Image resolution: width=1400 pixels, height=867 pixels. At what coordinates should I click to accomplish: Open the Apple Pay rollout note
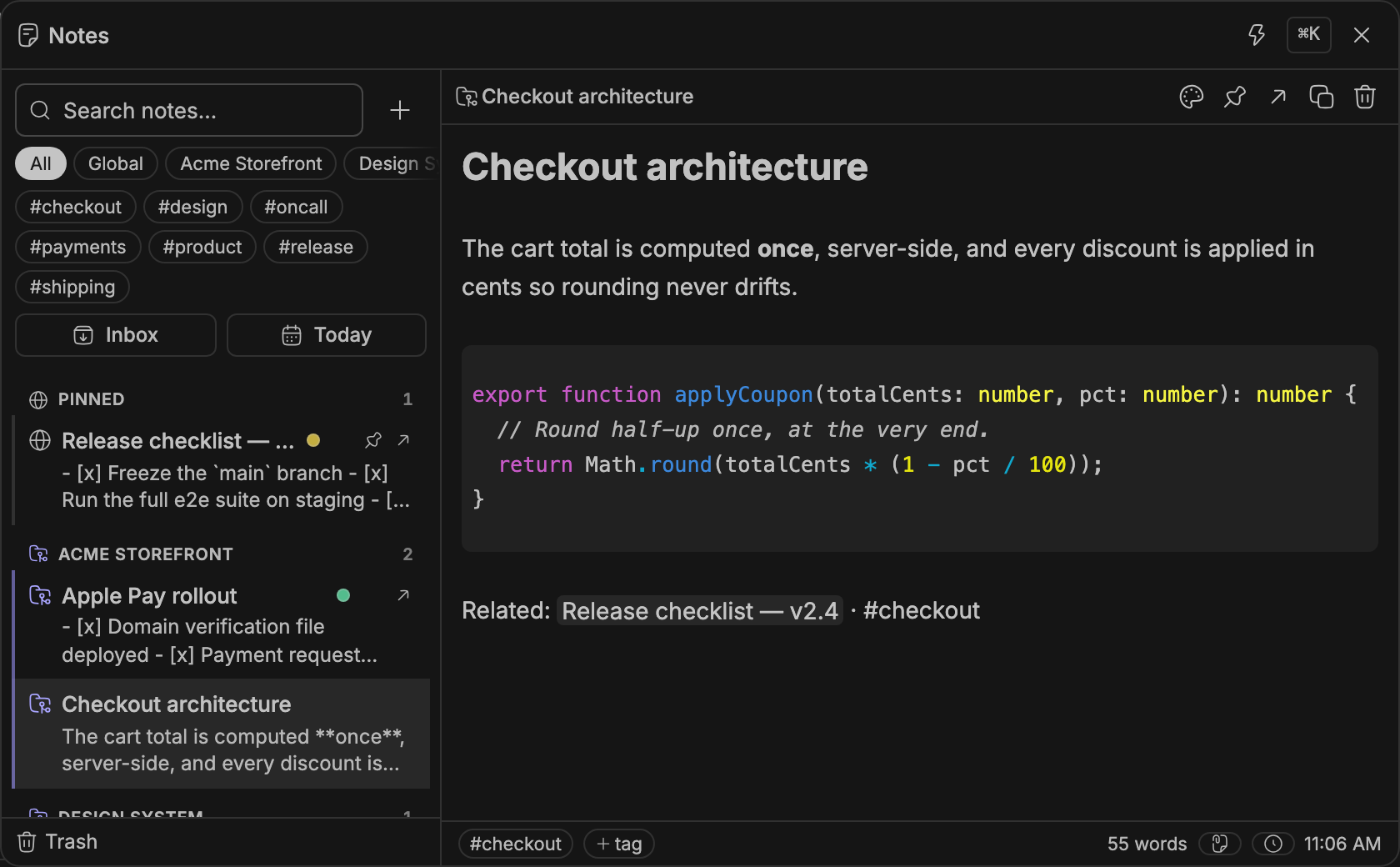click(x=222, y=624)
